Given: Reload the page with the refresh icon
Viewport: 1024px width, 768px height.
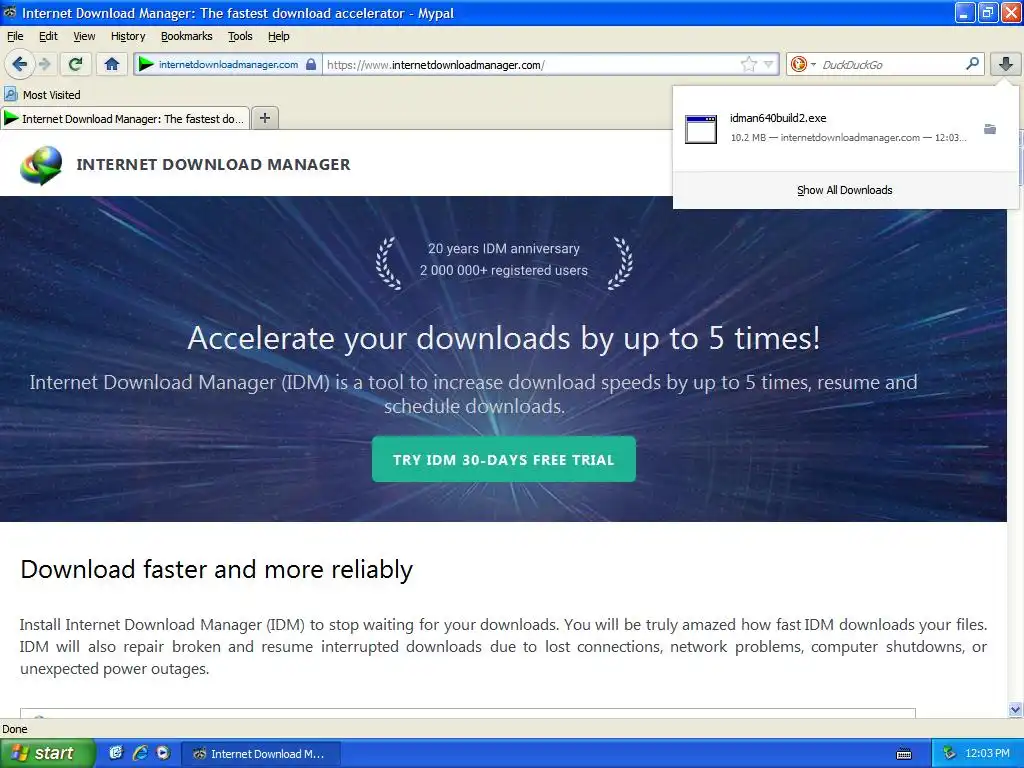Looking at the screenshot, I should (x=75, y=64).
